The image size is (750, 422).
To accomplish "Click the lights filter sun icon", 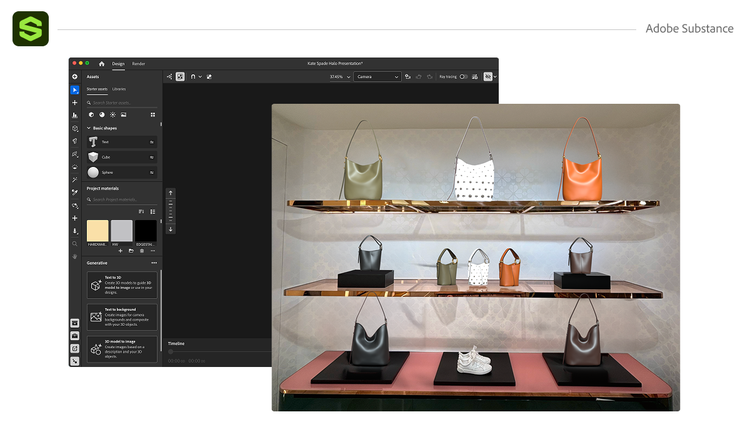I will [112, 115].
